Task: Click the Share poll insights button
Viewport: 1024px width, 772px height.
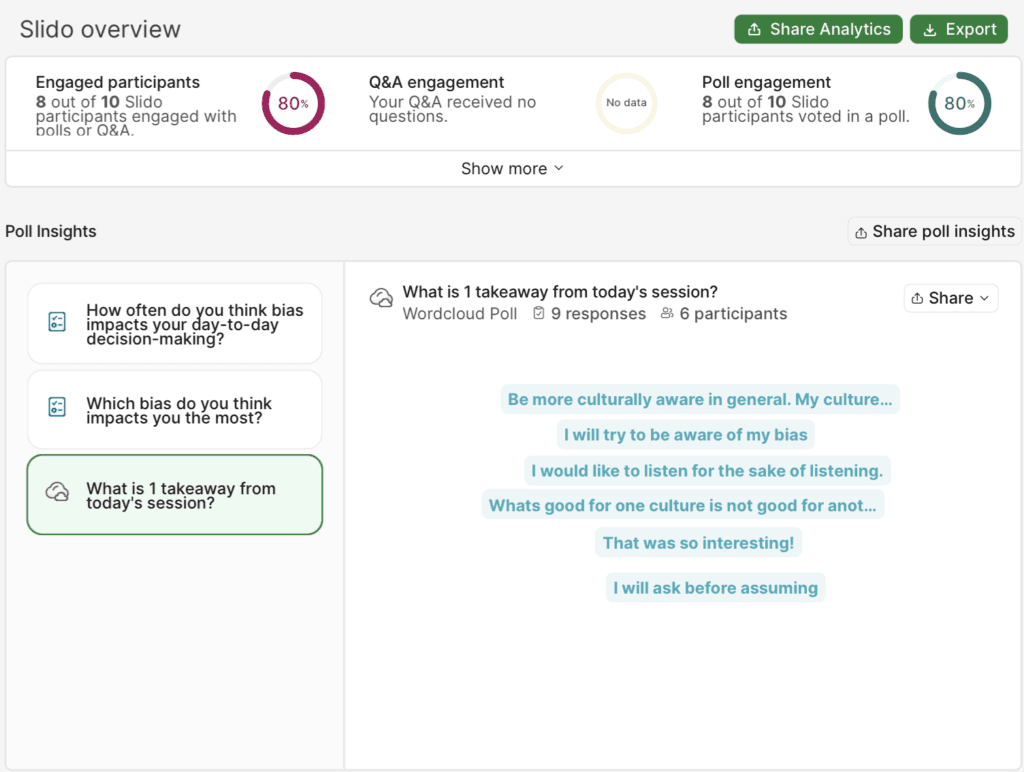Action: pos(933,231)
